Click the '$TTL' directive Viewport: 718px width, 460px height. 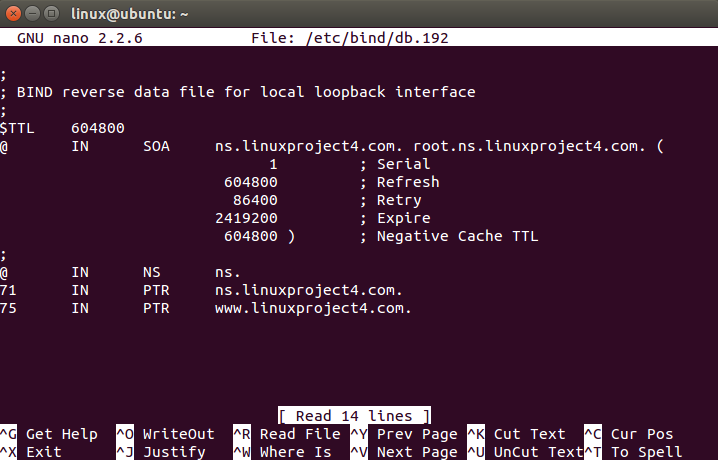click(17, 128)
